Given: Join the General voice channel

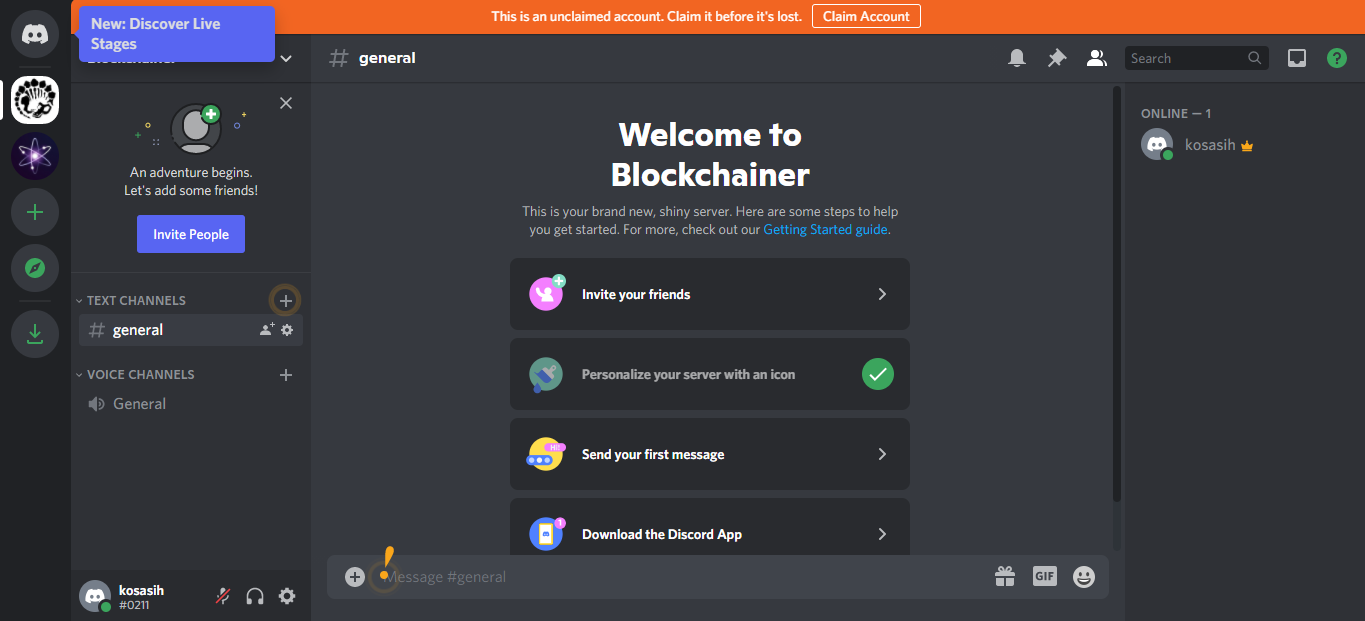Looking at the screenshot, I should (x=191, y=404).
